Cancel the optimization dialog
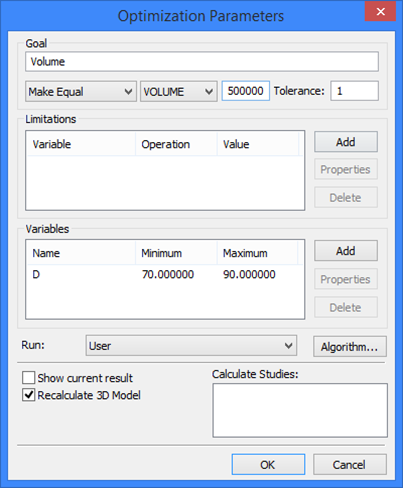 click(350, 464)
